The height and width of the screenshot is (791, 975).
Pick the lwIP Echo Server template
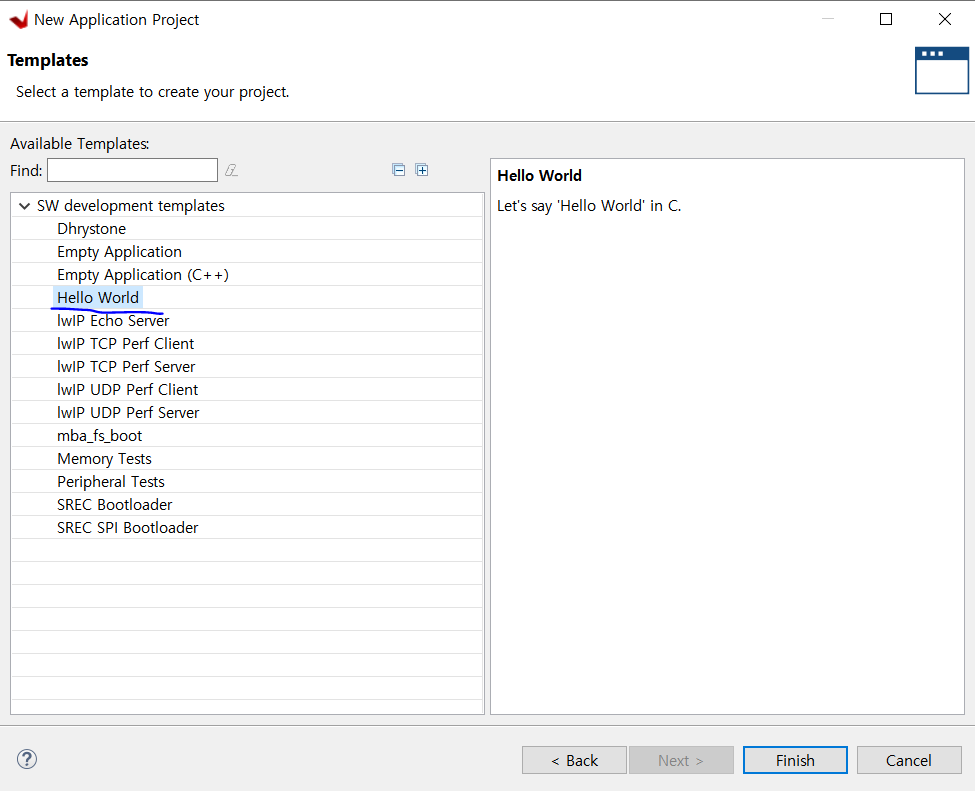click(113, 321)
